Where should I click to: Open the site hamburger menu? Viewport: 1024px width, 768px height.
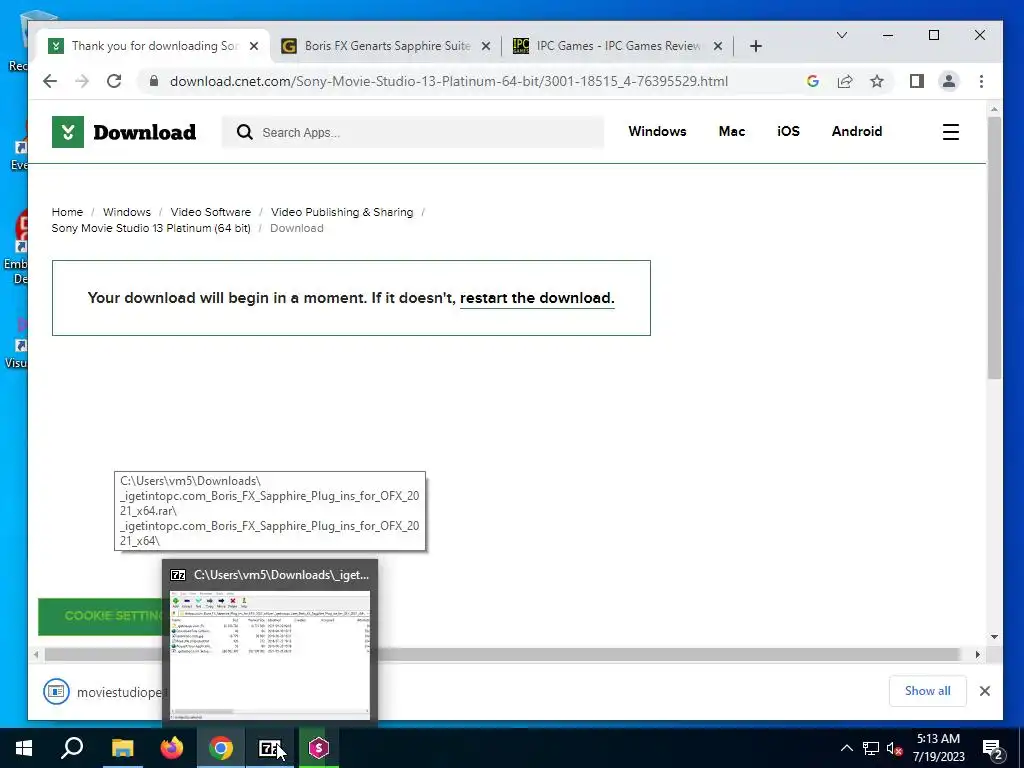(951, 132)
